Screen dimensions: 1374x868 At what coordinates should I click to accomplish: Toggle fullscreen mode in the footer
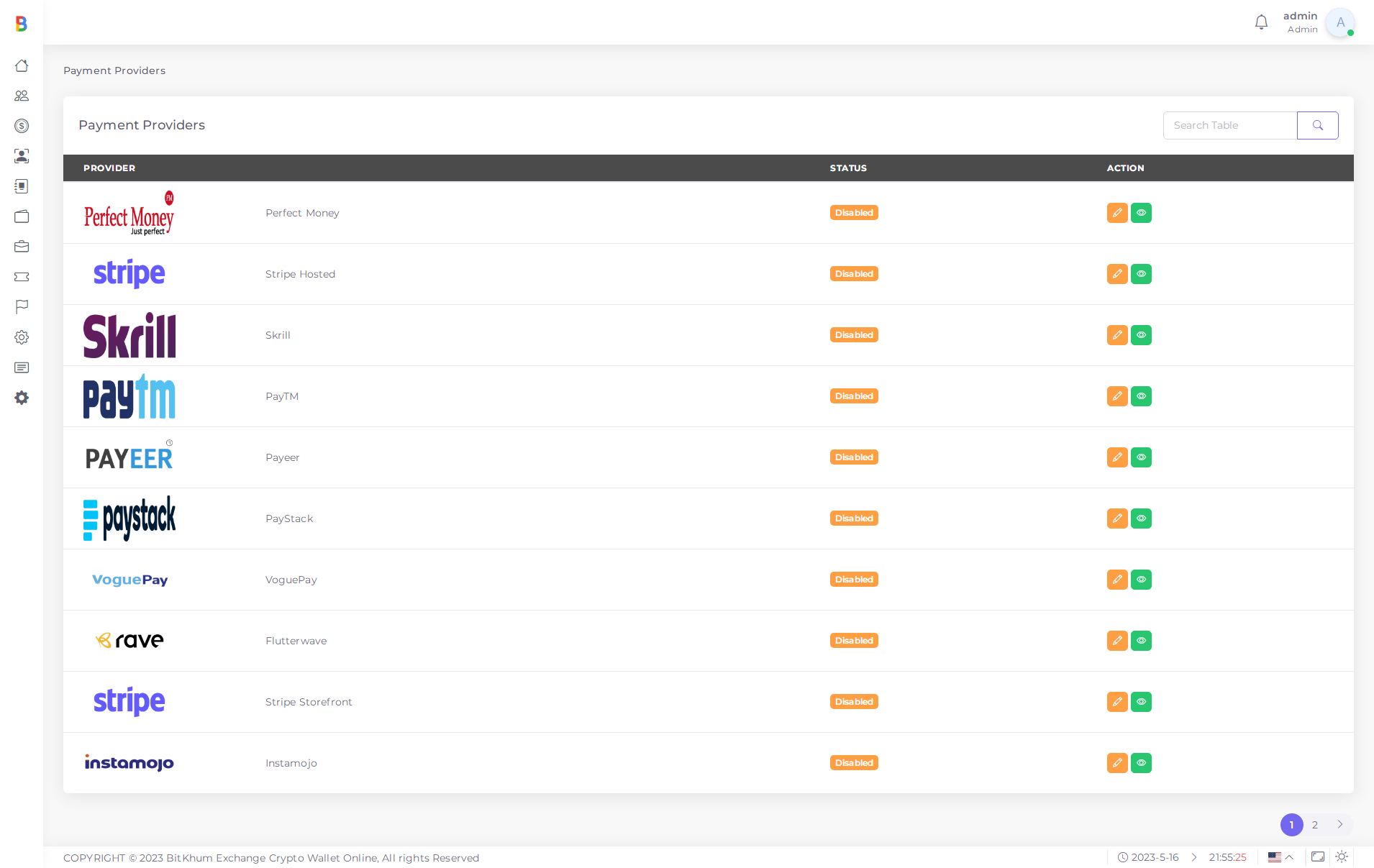pos(1318,857)
